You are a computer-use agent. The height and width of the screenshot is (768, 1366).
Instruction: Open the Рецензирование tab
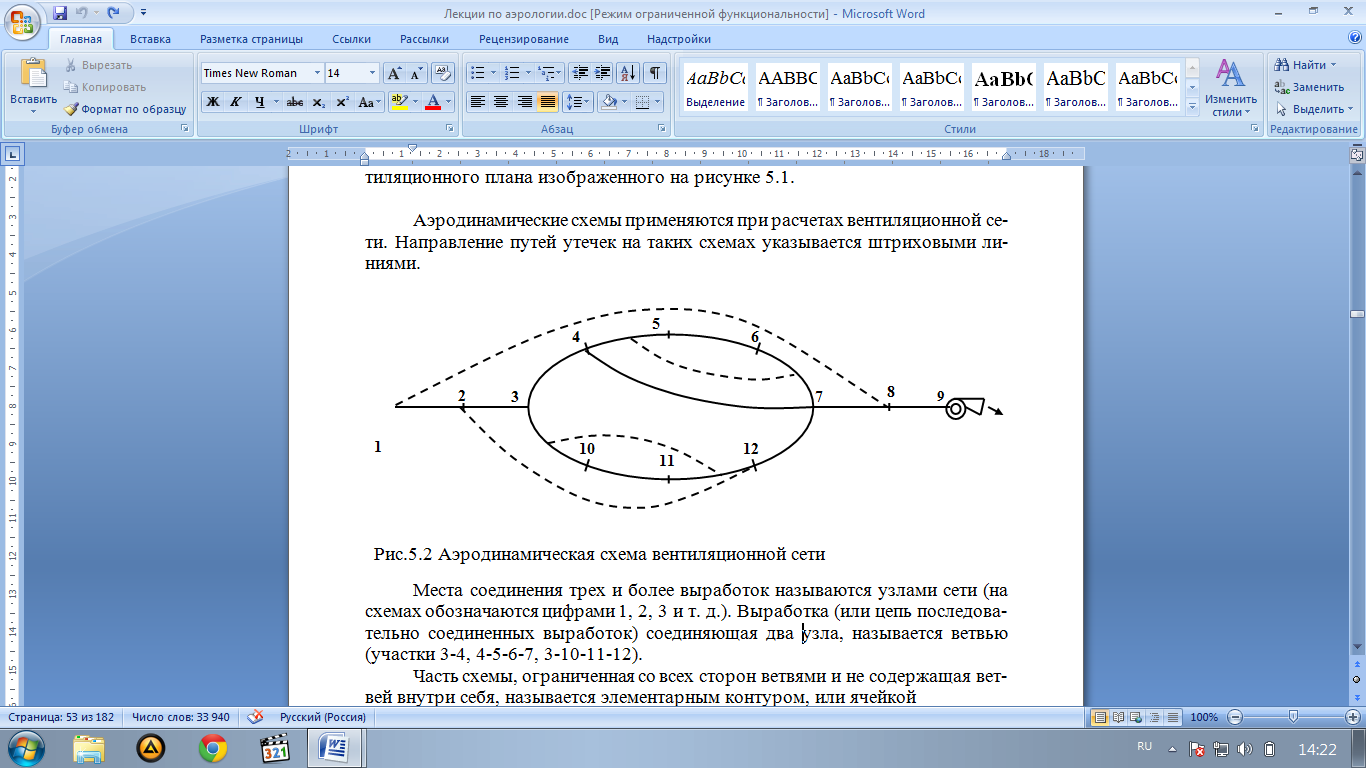524,39
